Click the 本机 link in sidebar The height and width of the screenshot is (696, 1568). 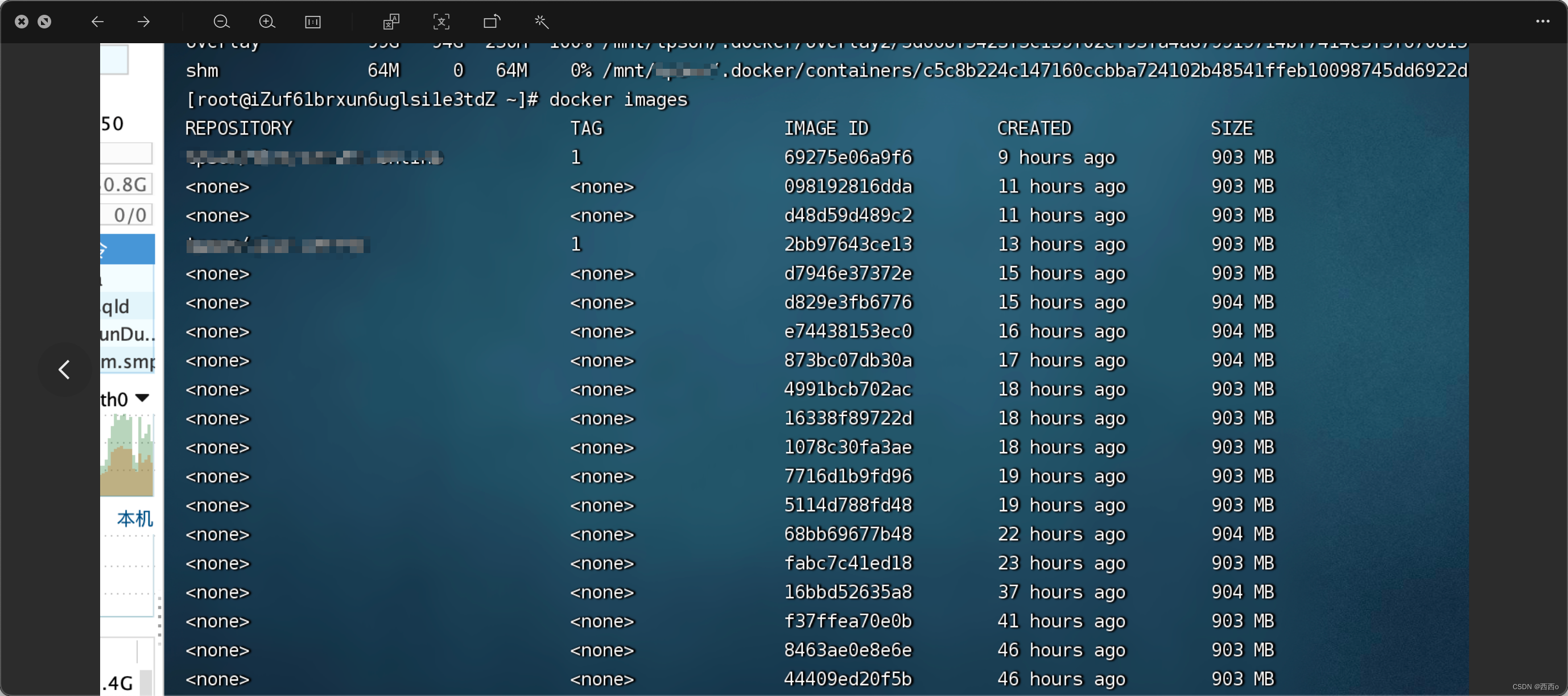[x=134, y=519]
